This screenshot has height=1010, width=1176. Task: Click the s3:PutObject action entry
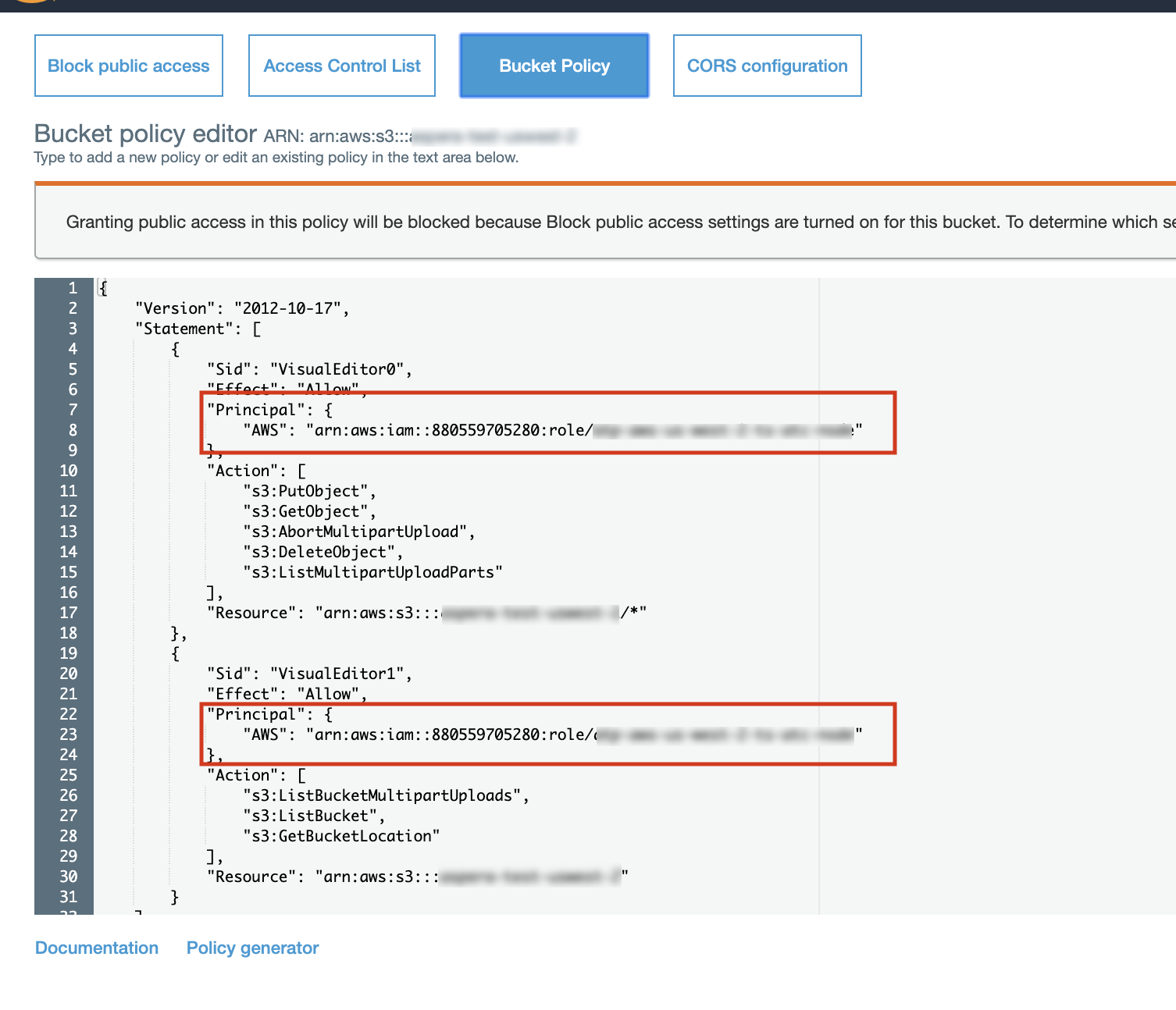click(309, 491)
